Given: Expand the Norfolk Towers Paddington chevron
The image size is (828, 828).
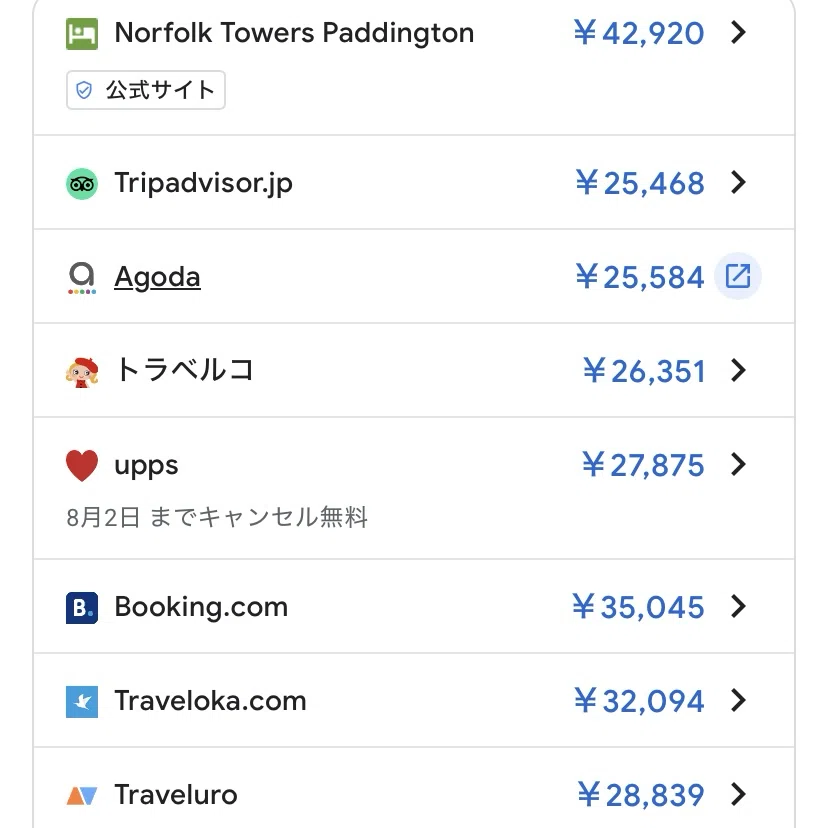Looking at the screenshot, I should click(x=738, y=32).
